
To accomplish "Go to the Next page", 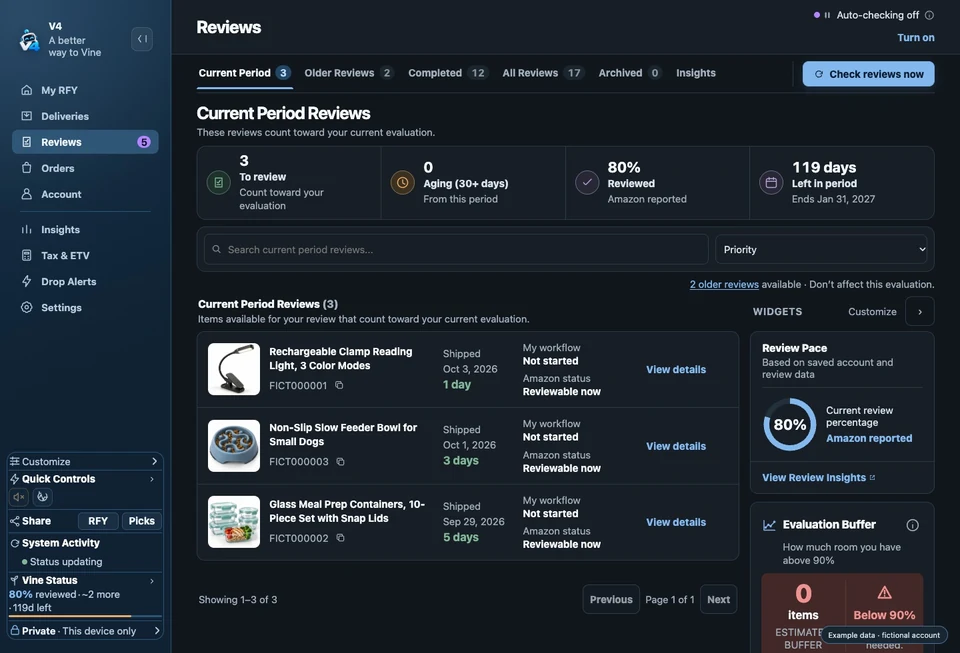I will coord(718,600).
